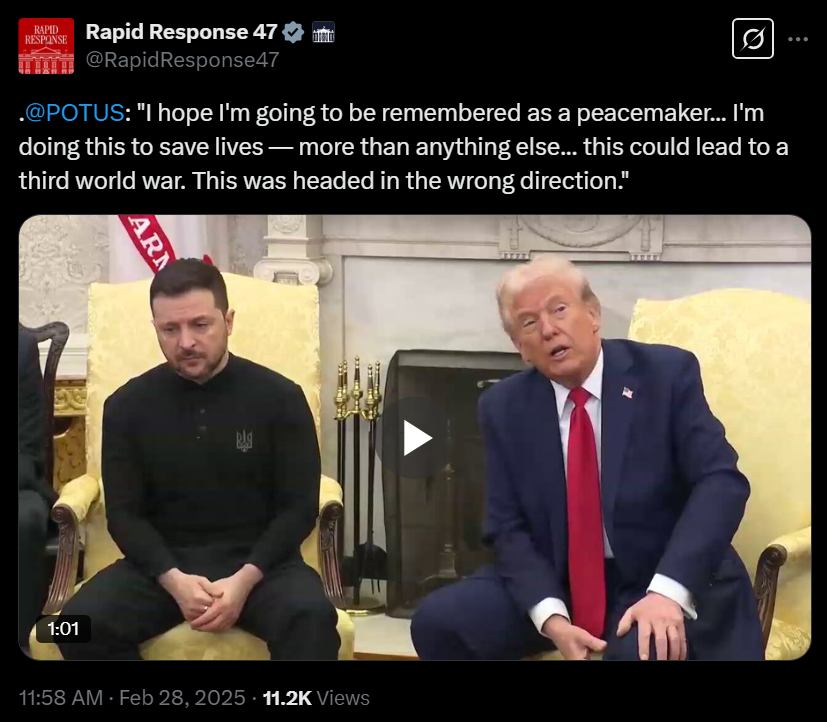This screenshot has height=722, width=827.
Task: Click the quoted peacemaker tweet text
Action: coord(403,147)
